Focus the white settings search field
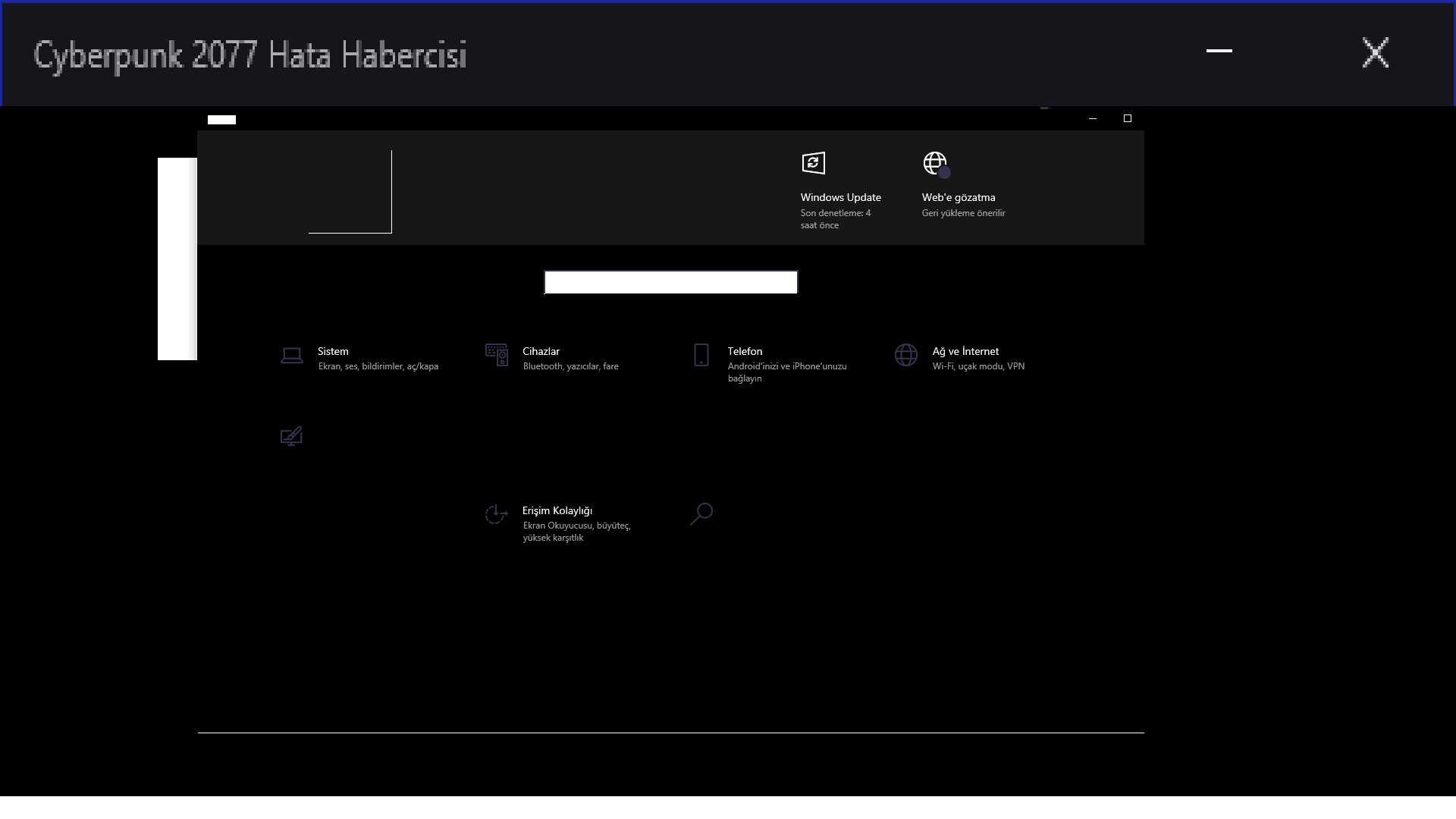Viewport: 1456px width, 819px height. tap(671, 282)
